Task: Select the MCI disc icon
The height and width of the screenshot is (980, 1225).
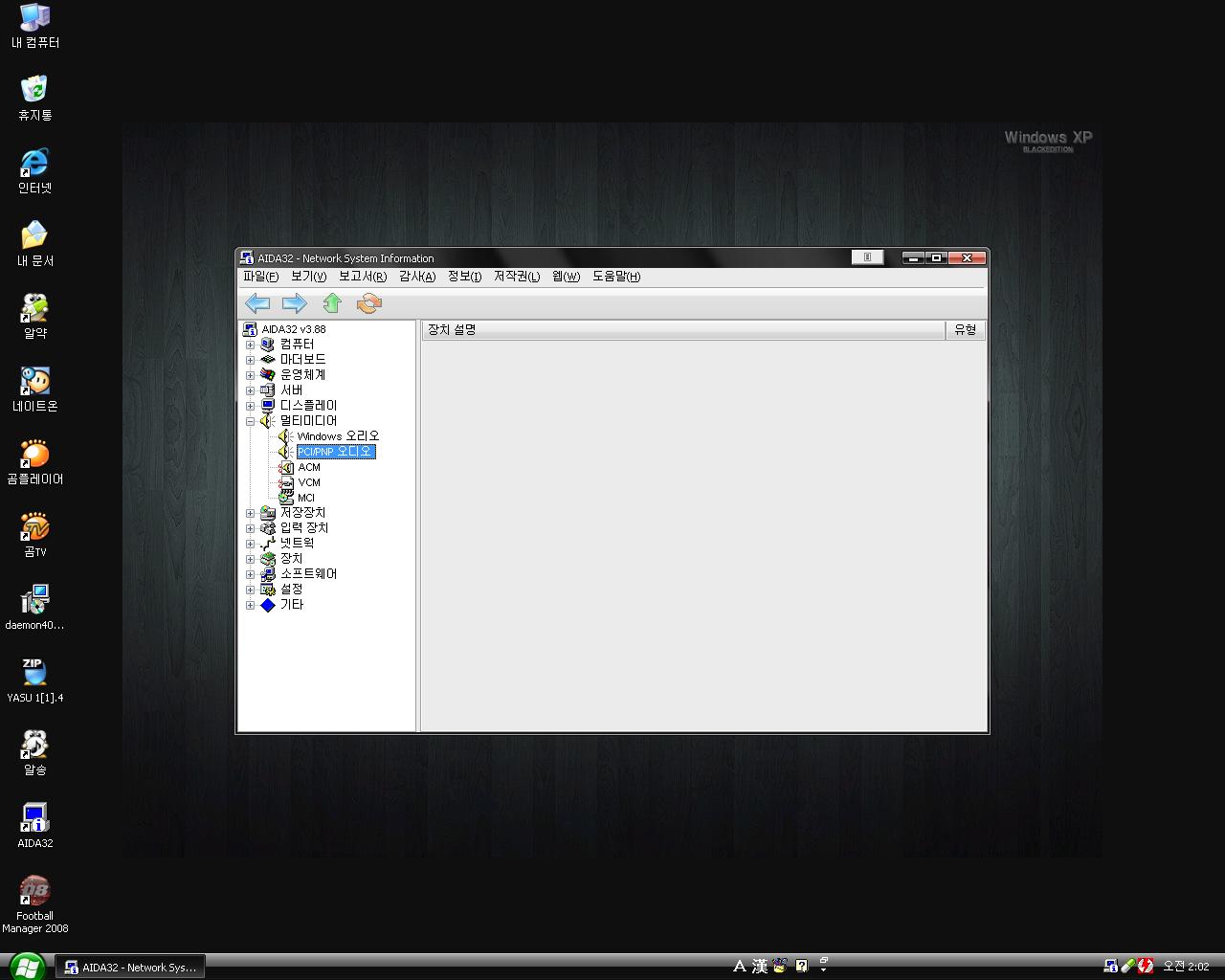Action: (285, 498)
